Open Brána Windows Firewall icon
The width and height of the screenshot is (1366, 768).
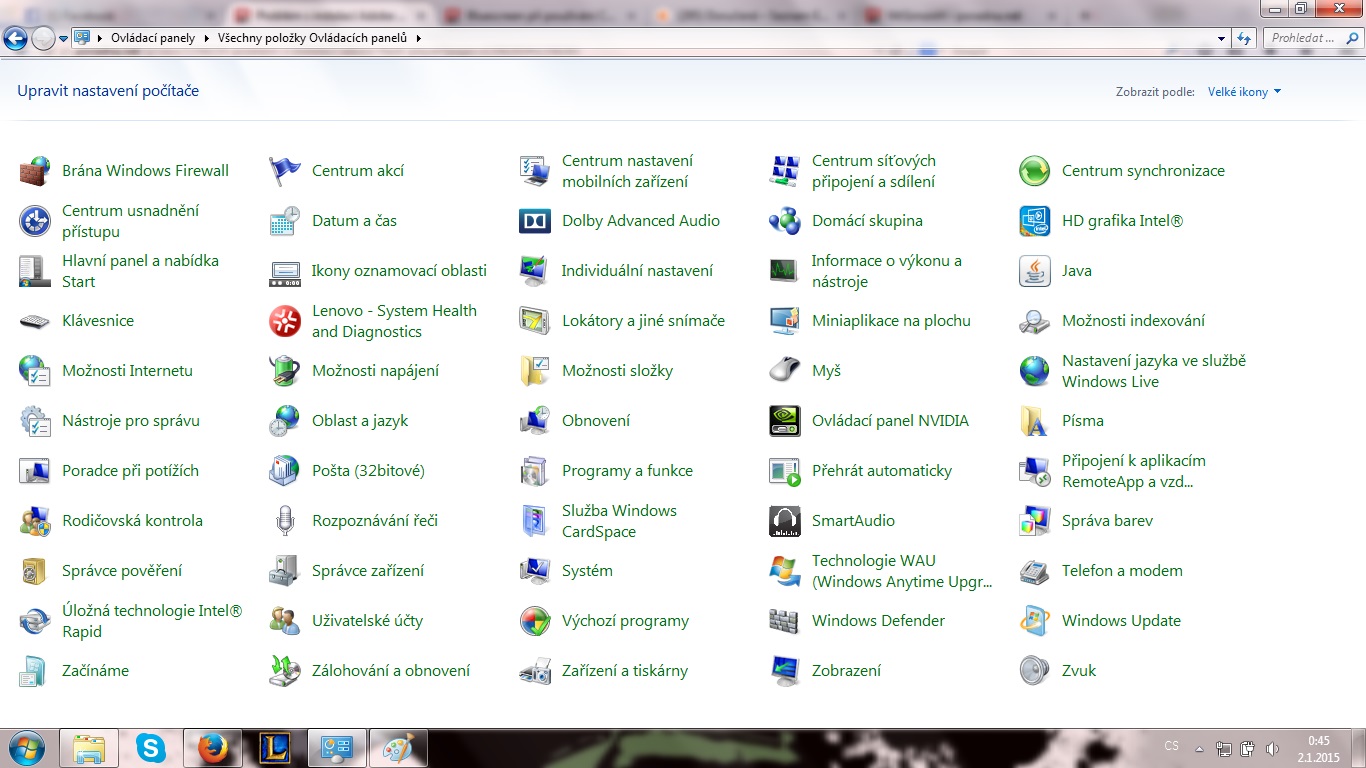coord(35,171)
